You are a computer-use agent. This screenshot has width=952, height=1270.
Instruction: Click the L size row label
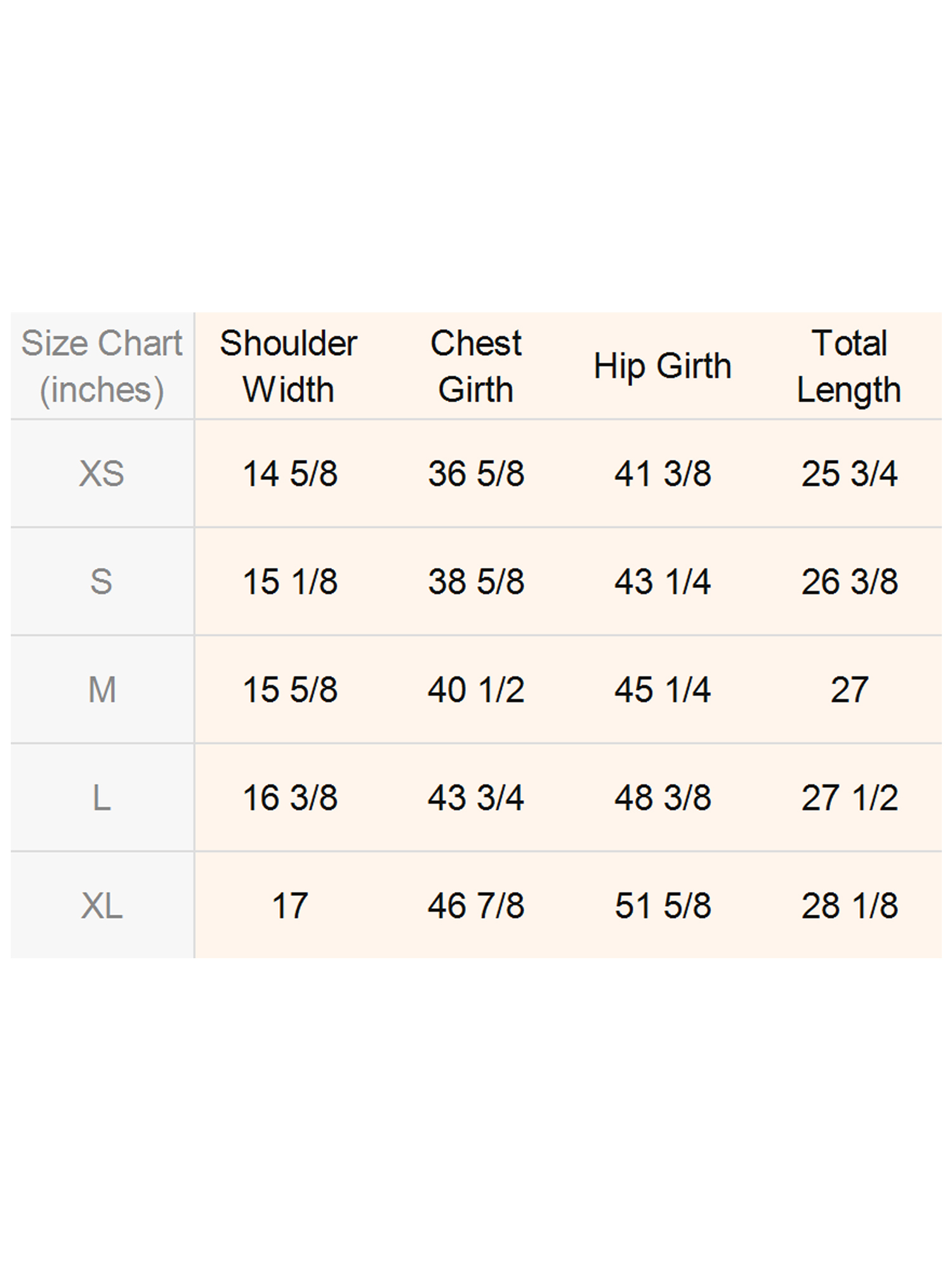(102, 798)
